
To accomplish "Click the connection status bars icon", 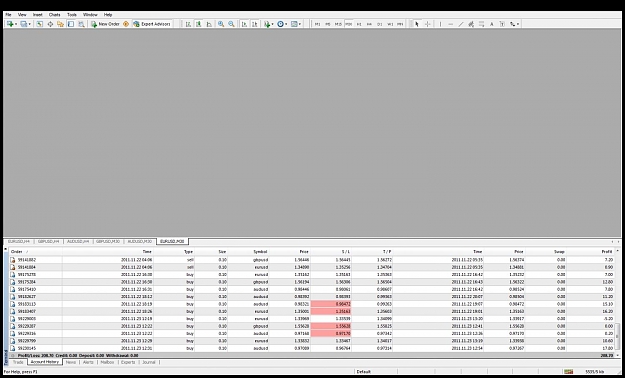I will tap(568, 372).
